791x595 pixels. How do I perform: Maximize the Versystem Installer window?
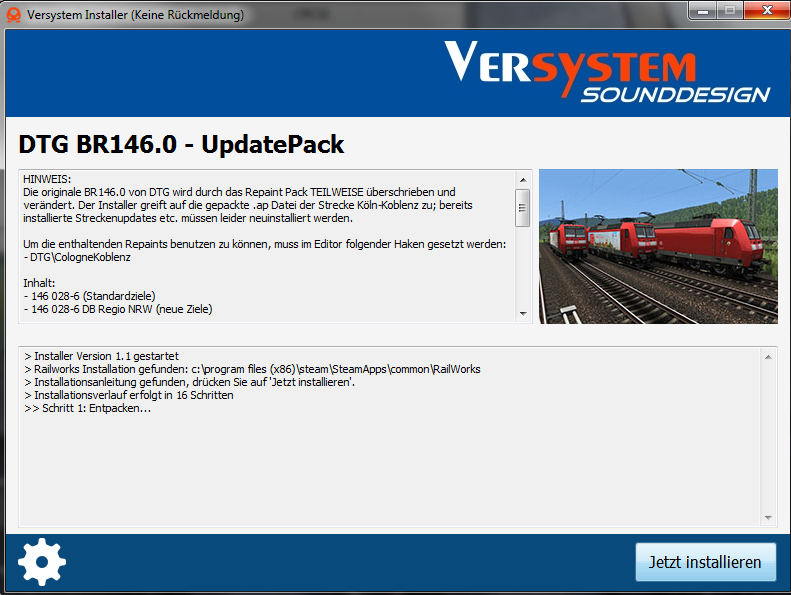pyautogui.click(x=730, y=10)
